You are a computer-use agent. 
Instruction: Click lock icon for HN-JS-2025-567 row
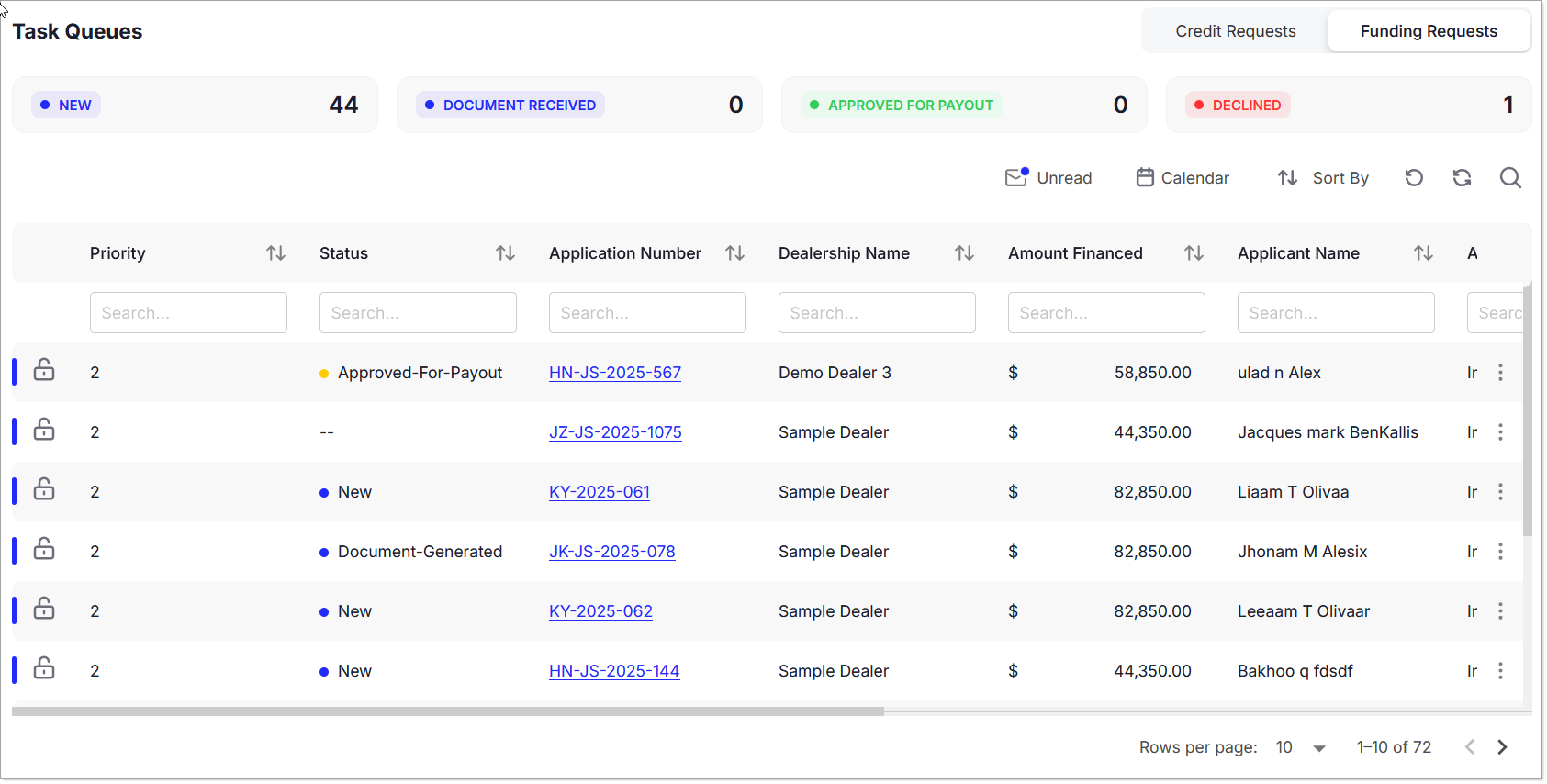point(44,370)
